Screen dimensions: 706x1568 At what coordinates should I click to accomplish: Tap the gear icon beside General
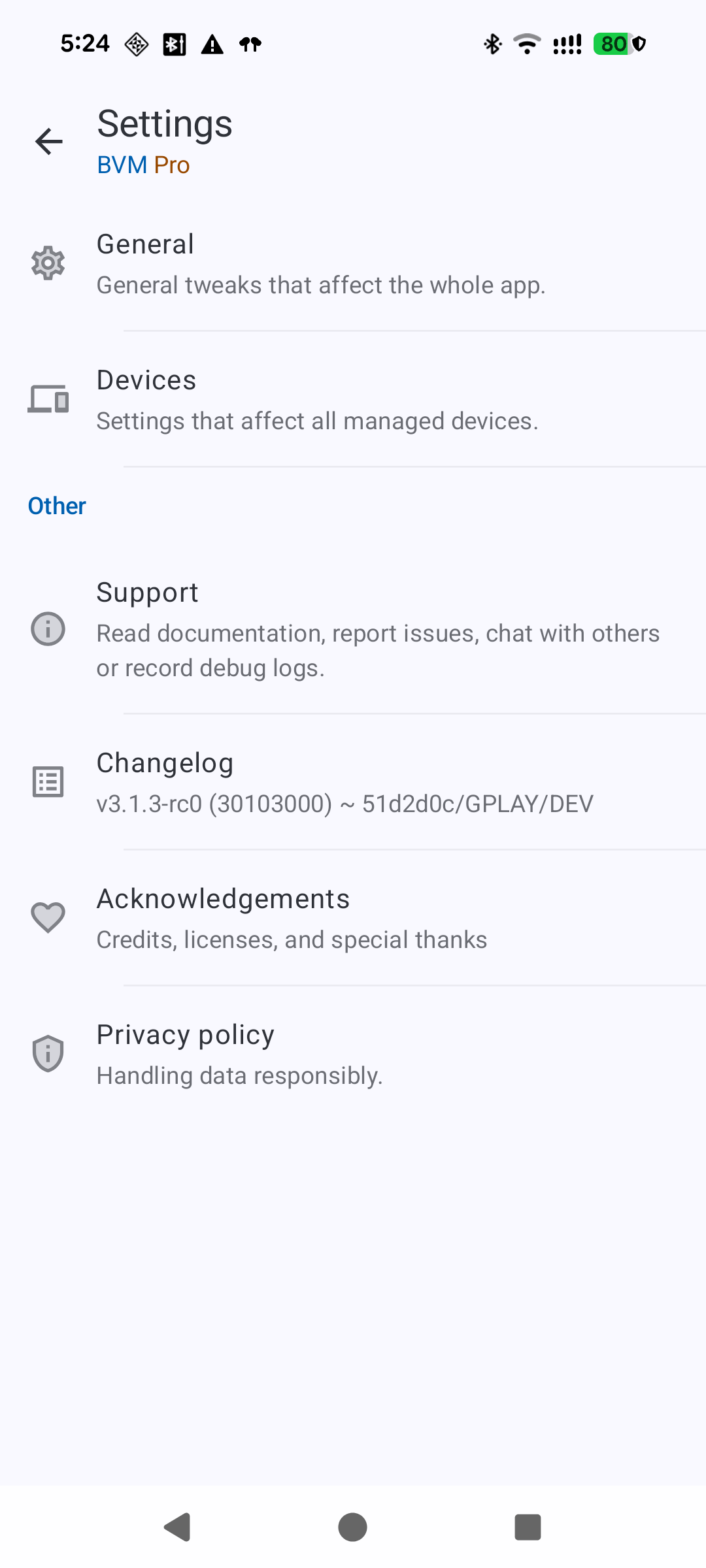point(48,263)
